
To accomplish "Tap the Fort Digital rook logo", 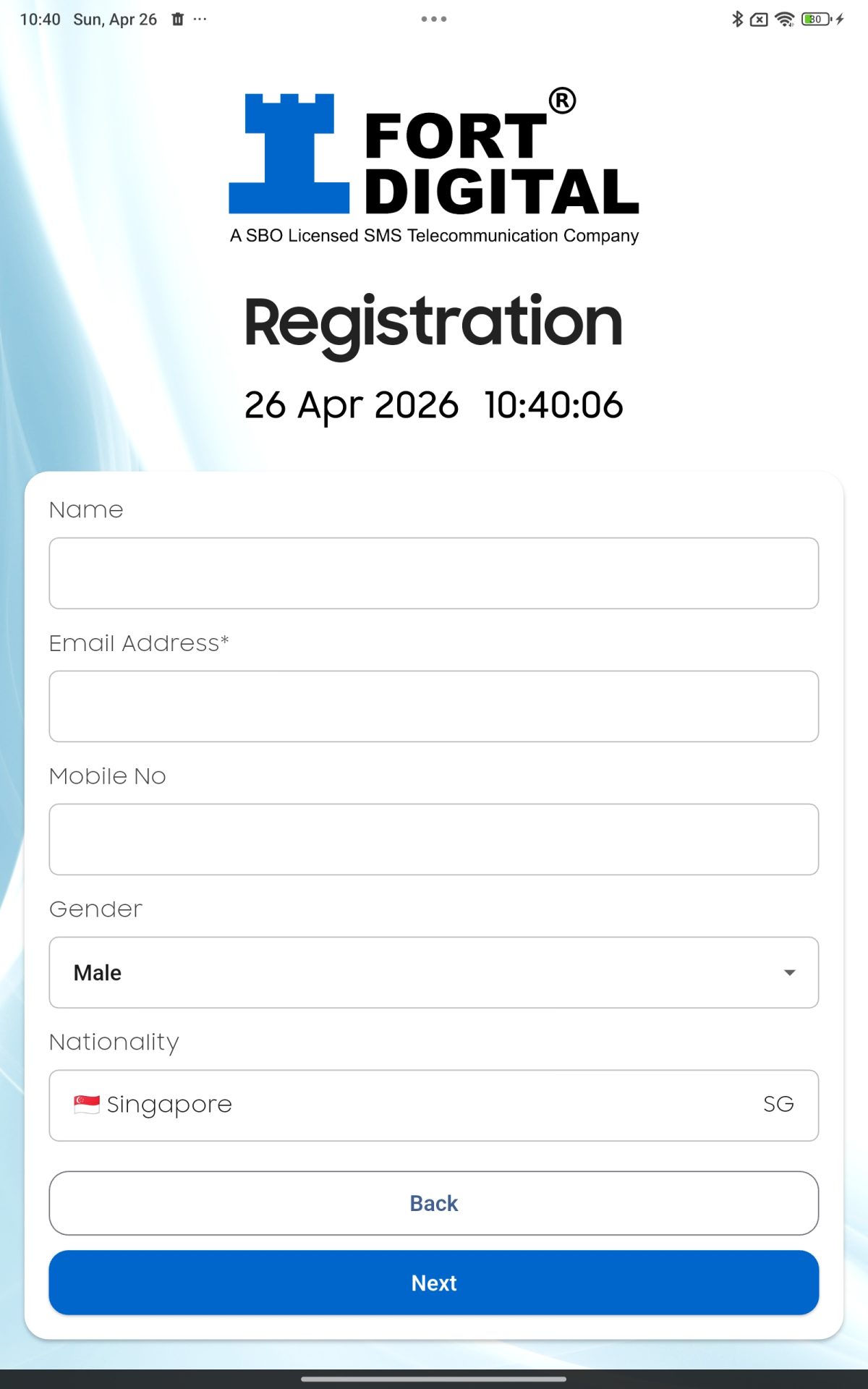I will click(289, 153).
